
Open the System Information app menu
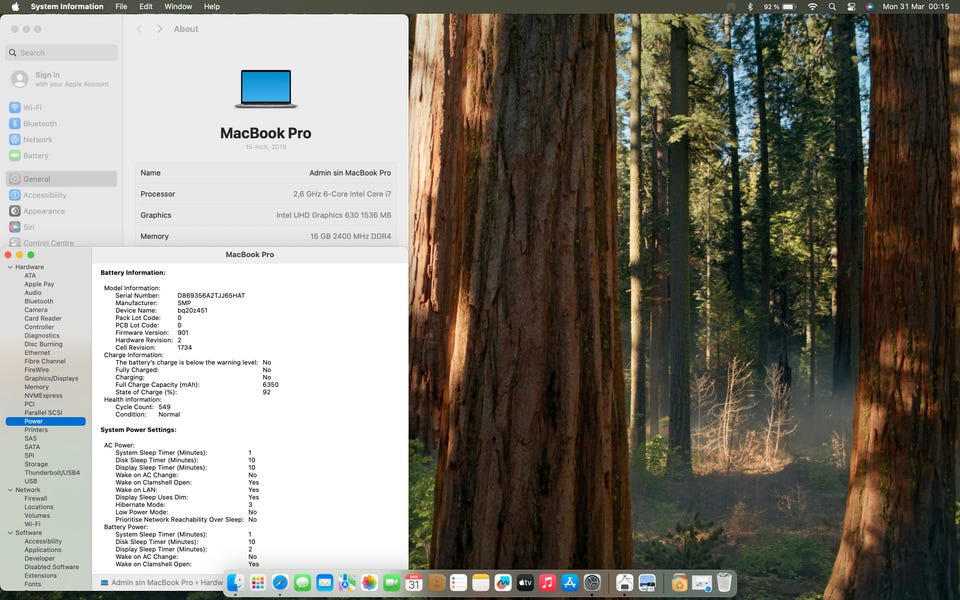click(x=67, y=7)
